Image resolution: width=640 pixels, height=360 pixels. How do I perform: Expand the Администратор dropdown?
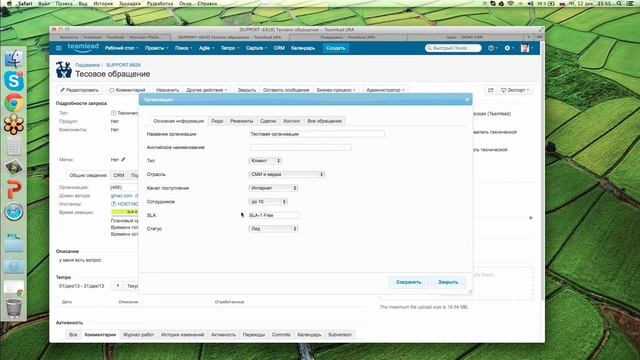point(385,90)
